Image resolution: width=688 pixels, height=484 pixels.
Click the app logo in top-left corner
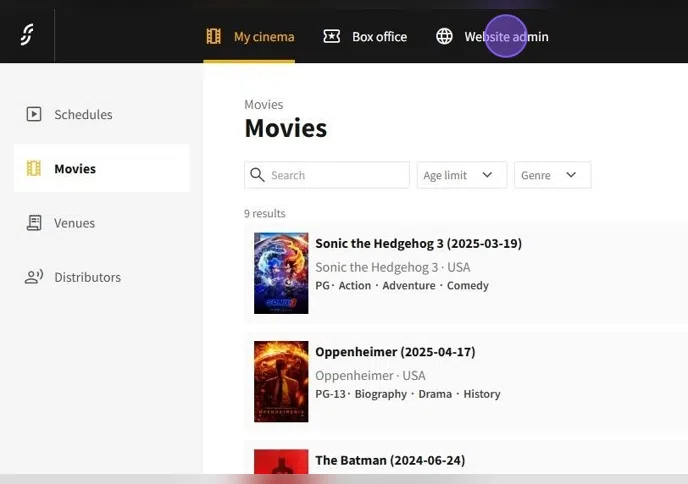click(x=27, y=36)
